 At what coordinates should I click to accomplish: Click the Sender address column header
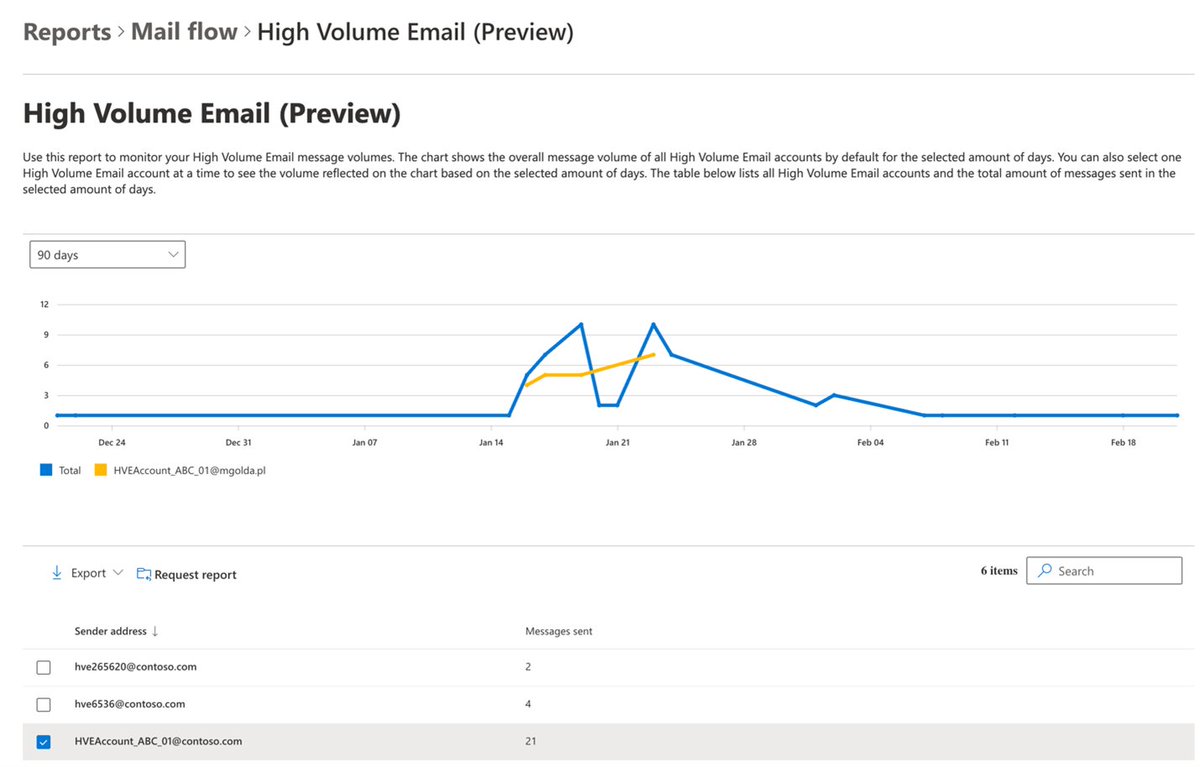pyautogui.click(x=110, y=631)
